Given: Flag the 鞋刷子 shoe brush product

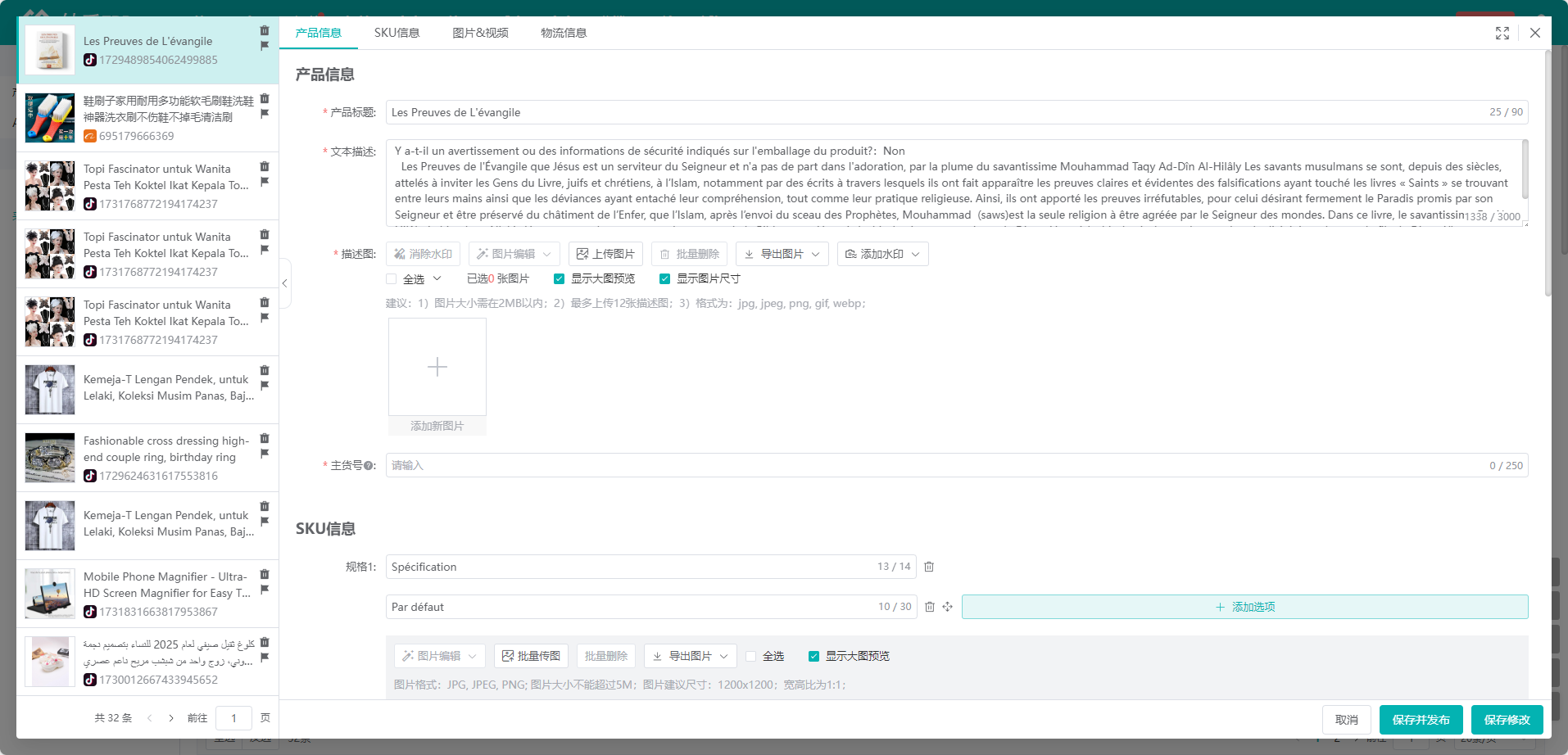Looking at the screenshot, I should [265, 114].
